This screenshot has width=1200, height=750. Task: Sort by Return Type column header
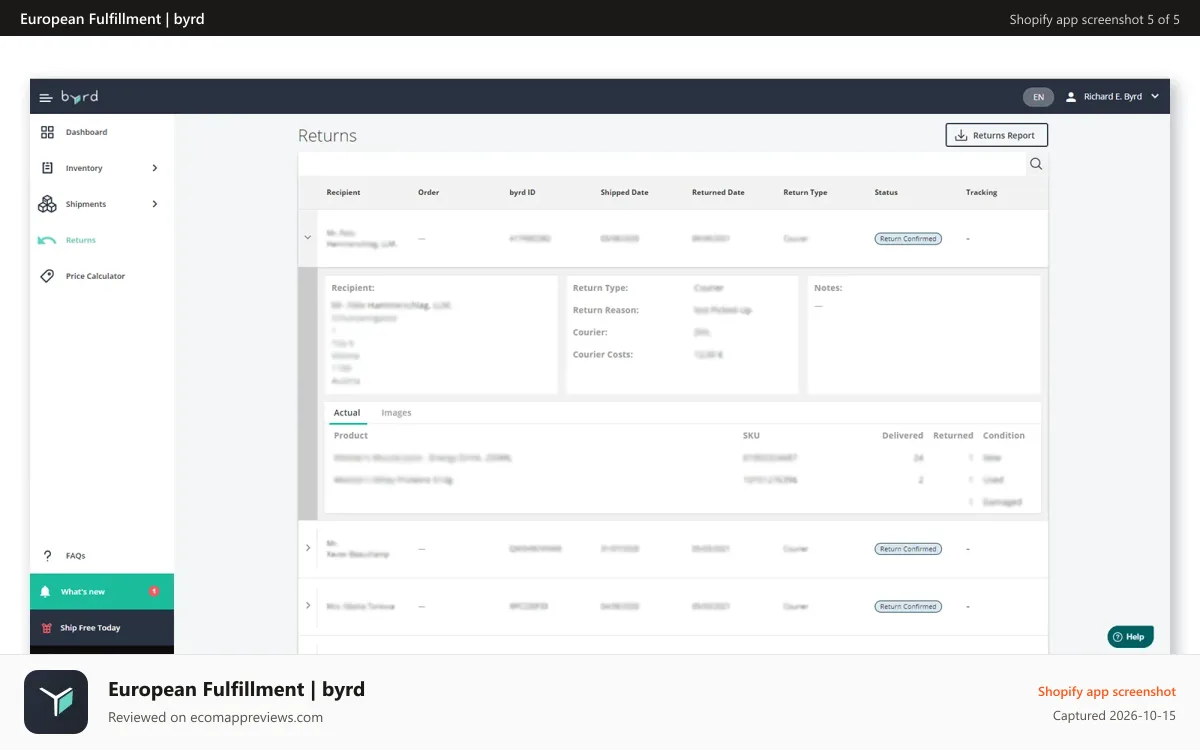805,192
